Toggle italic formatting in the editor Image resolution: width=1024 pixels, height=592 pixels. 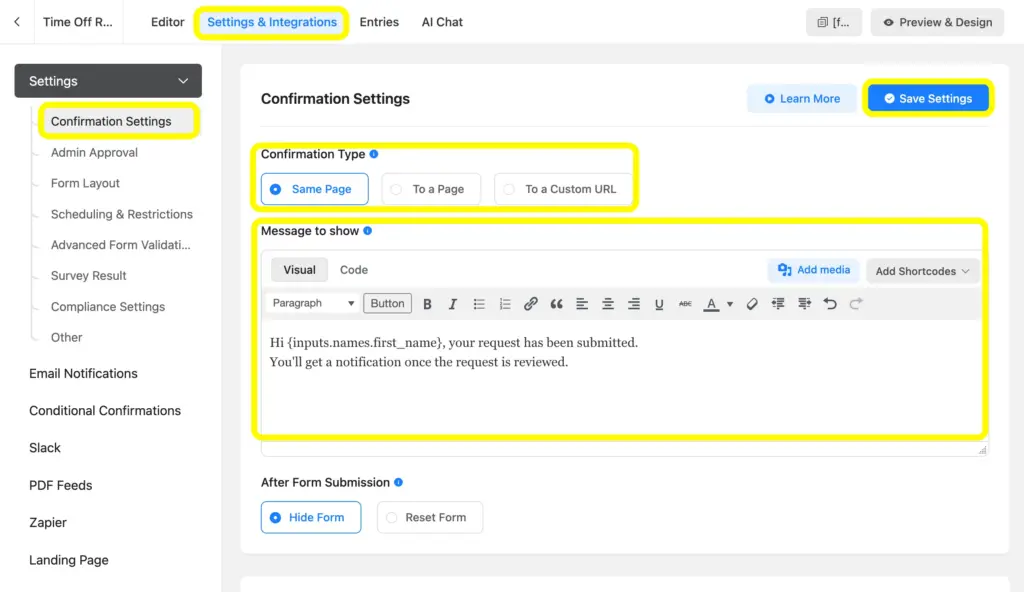click(x=452, y=304)
